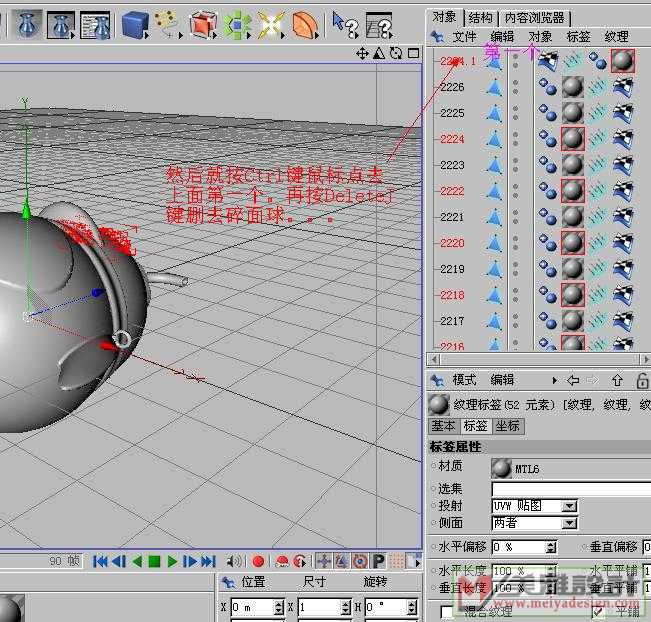Toggle the 平铺 checkbox
Viewport: 651px width, 622px height.
tap(597, 612)
